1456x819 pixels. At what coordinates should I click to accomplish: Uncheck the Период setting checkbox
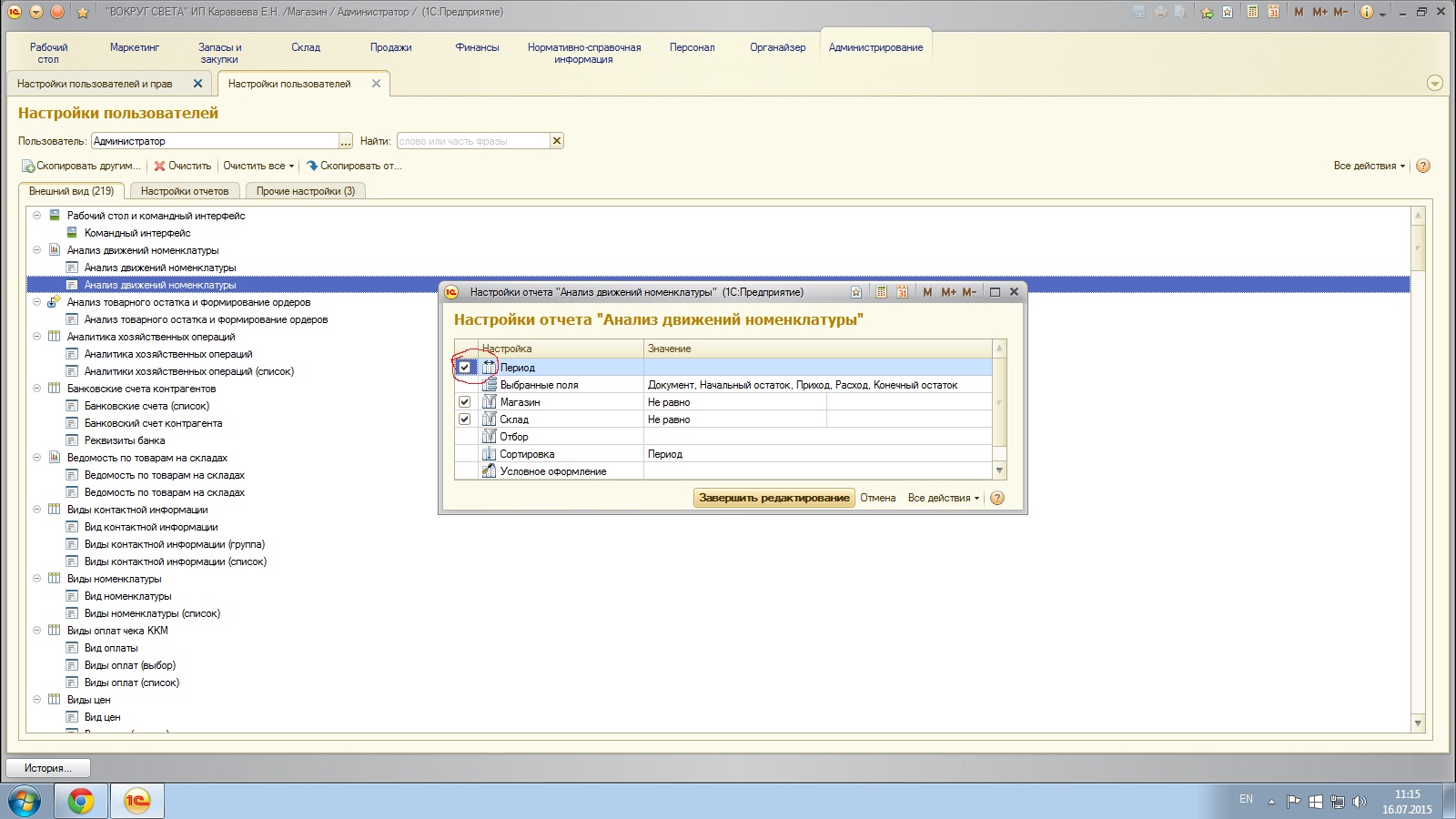[465, 368]
